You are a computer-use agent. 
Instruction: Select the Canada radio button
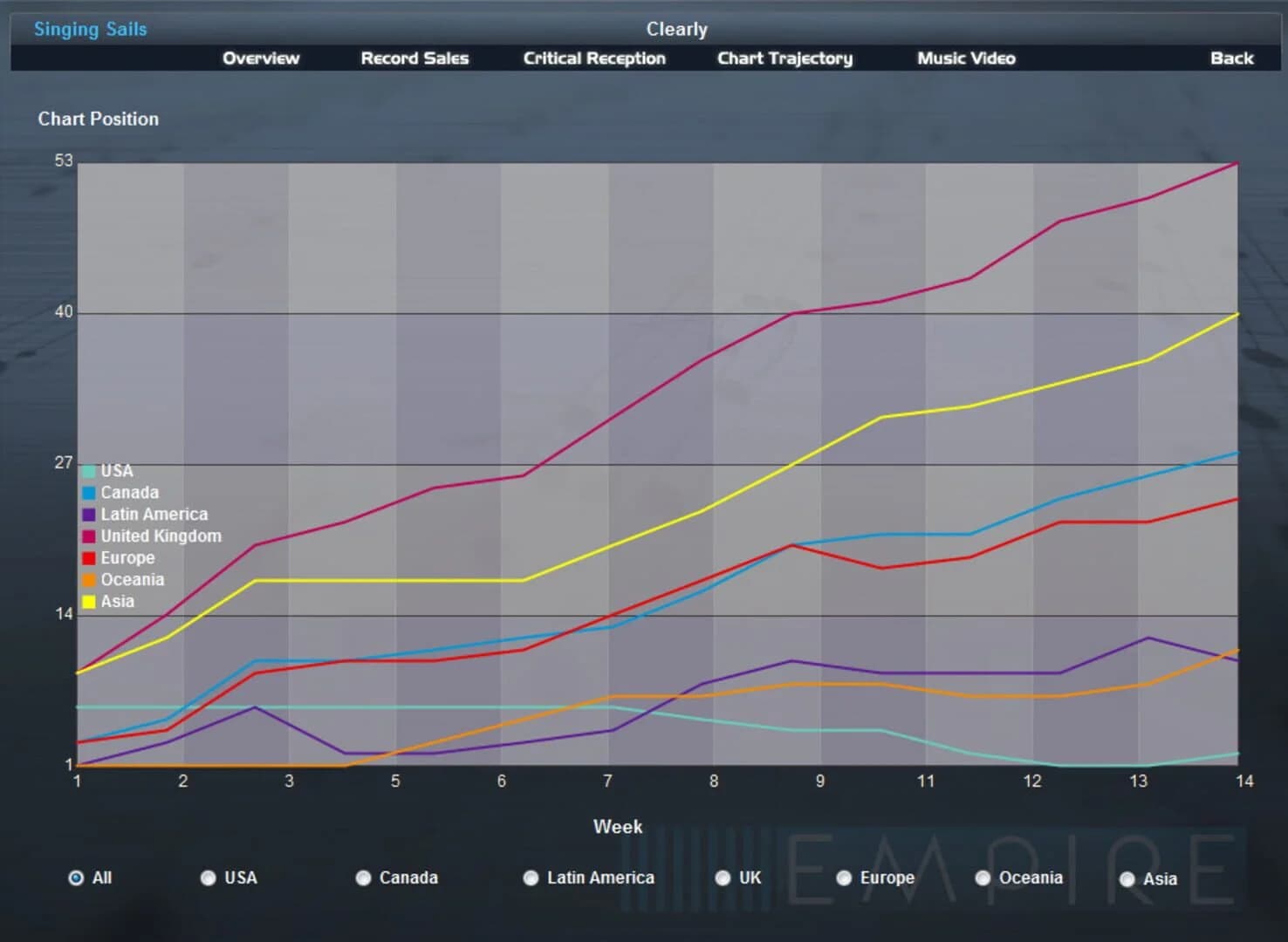point(363,878)
